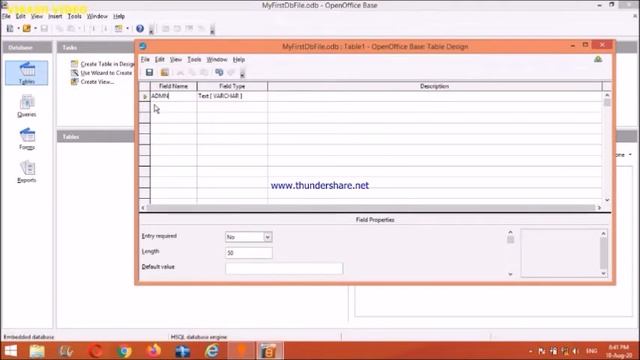
Task: Open the Forms section in Database pane
Action: (x=27, y=139)
